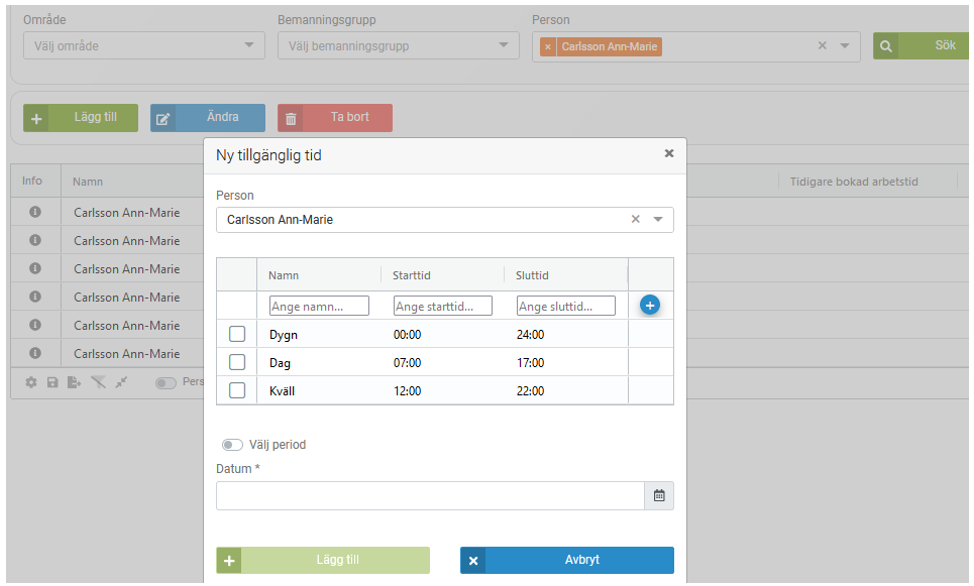
Task: Click info icon on first Carlsson Ann-Marie row
Action: (34, 213)
